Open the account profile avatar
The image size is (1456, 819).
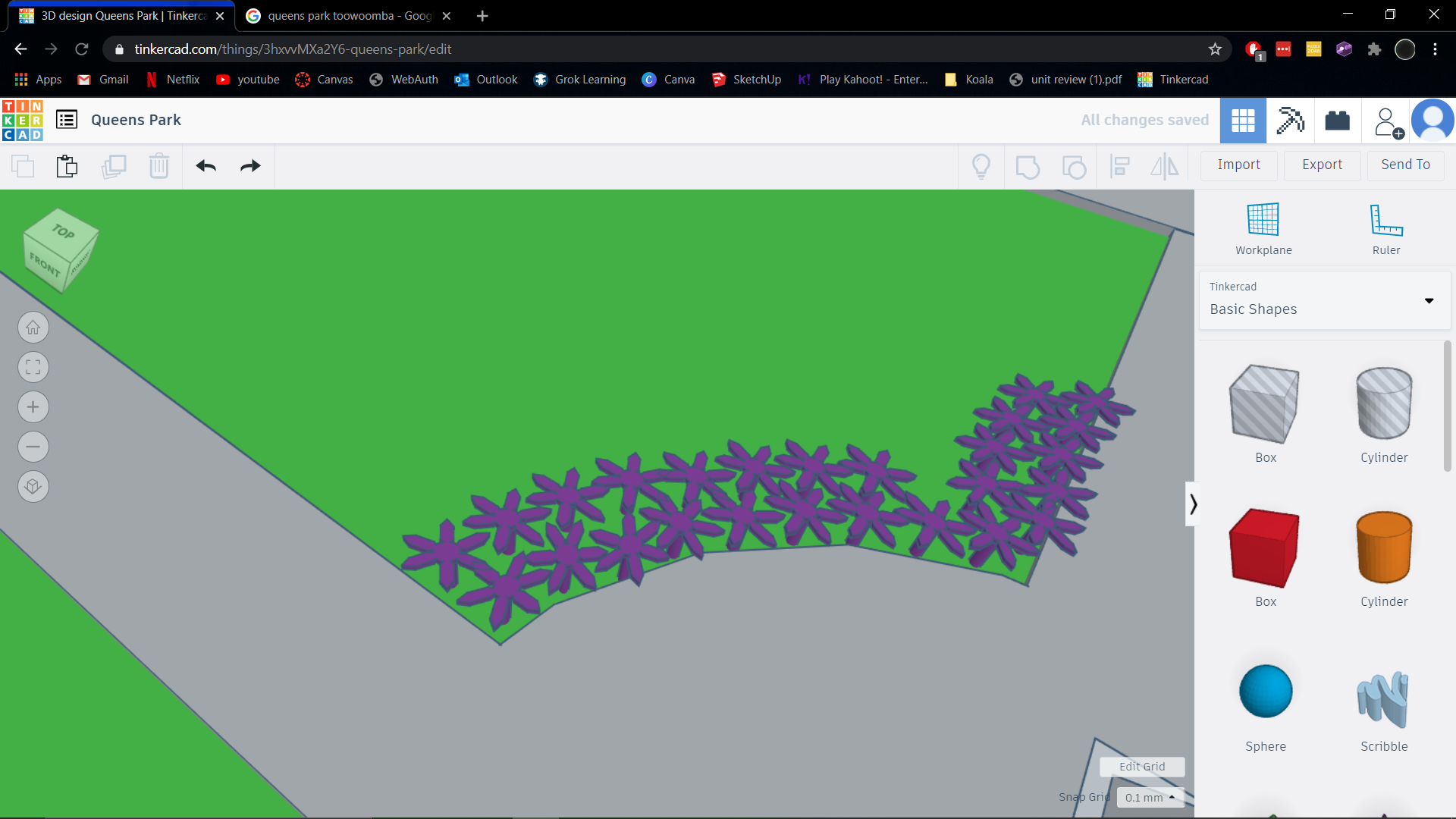[x=1432, y=120]
